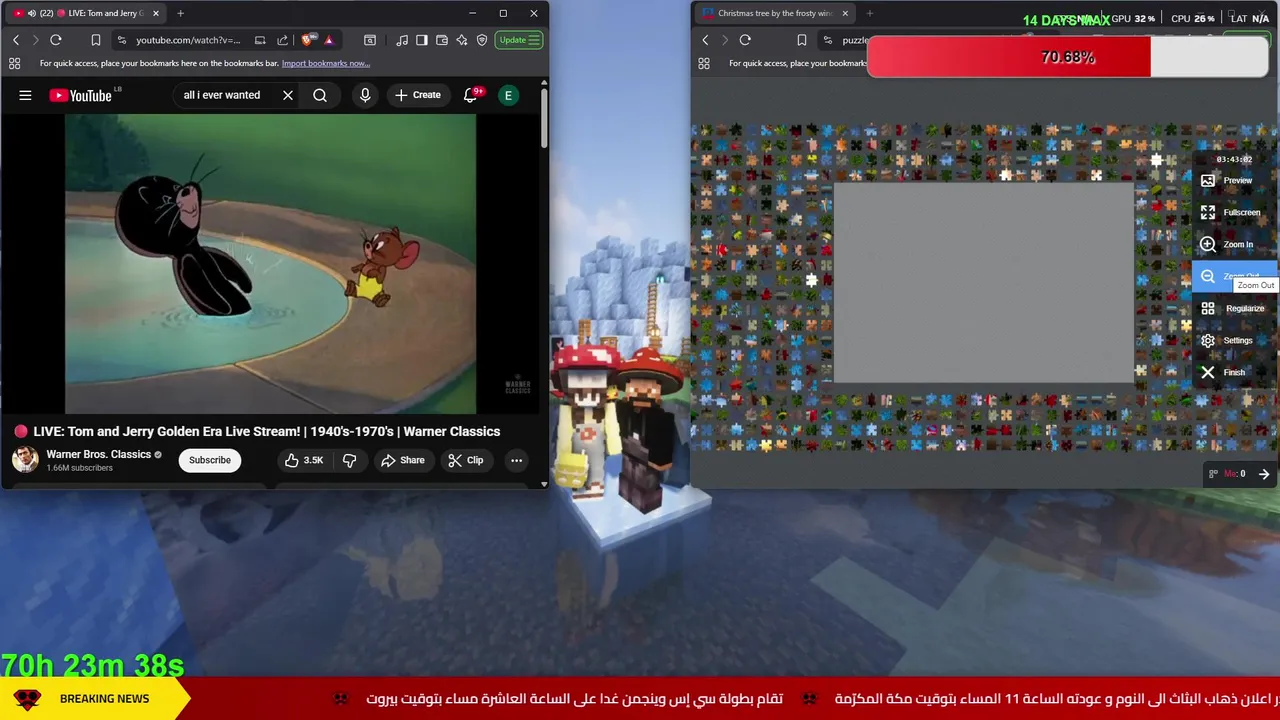
Task: Like the video with 3.5K likes
Action: (x=304, y=460)
